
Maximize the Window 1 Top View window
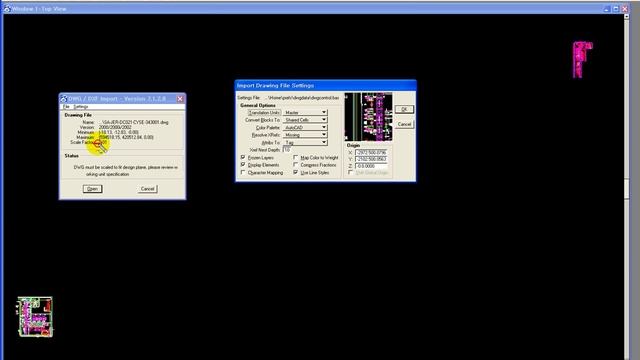pyautogui.click(x=616, y=9)
